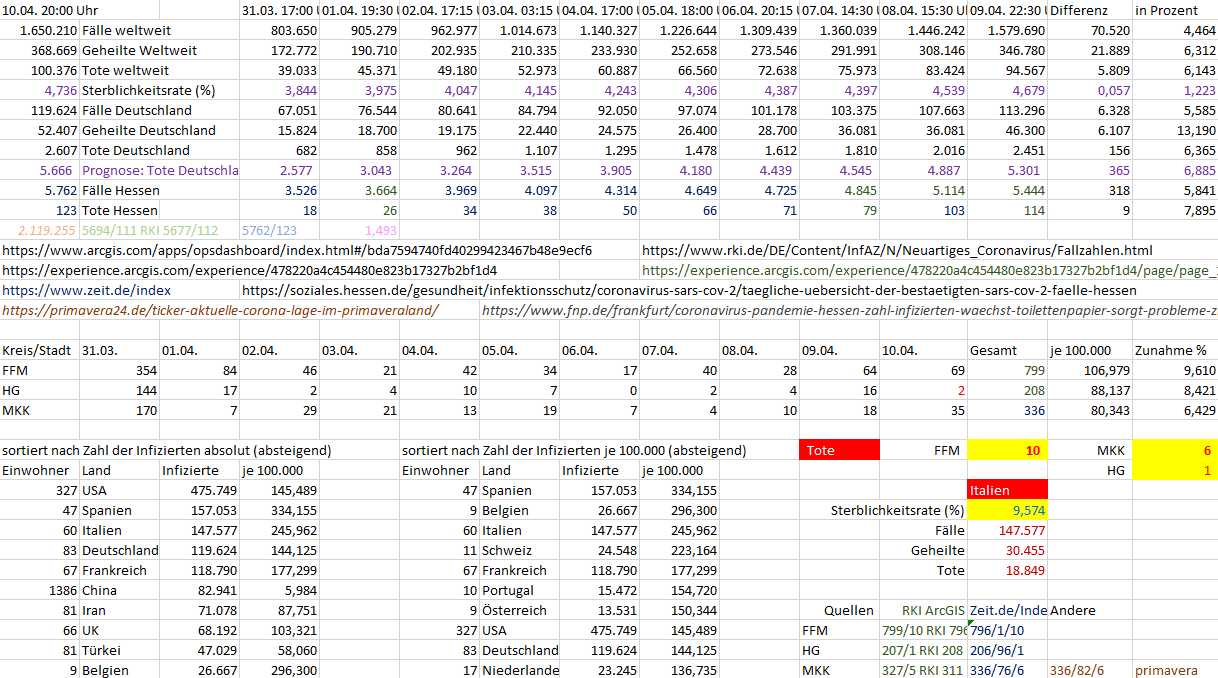This screenshot has width=1218, height=678.
Task: Click the blue '5762/123' cell
Action: (x=270, y=230)
